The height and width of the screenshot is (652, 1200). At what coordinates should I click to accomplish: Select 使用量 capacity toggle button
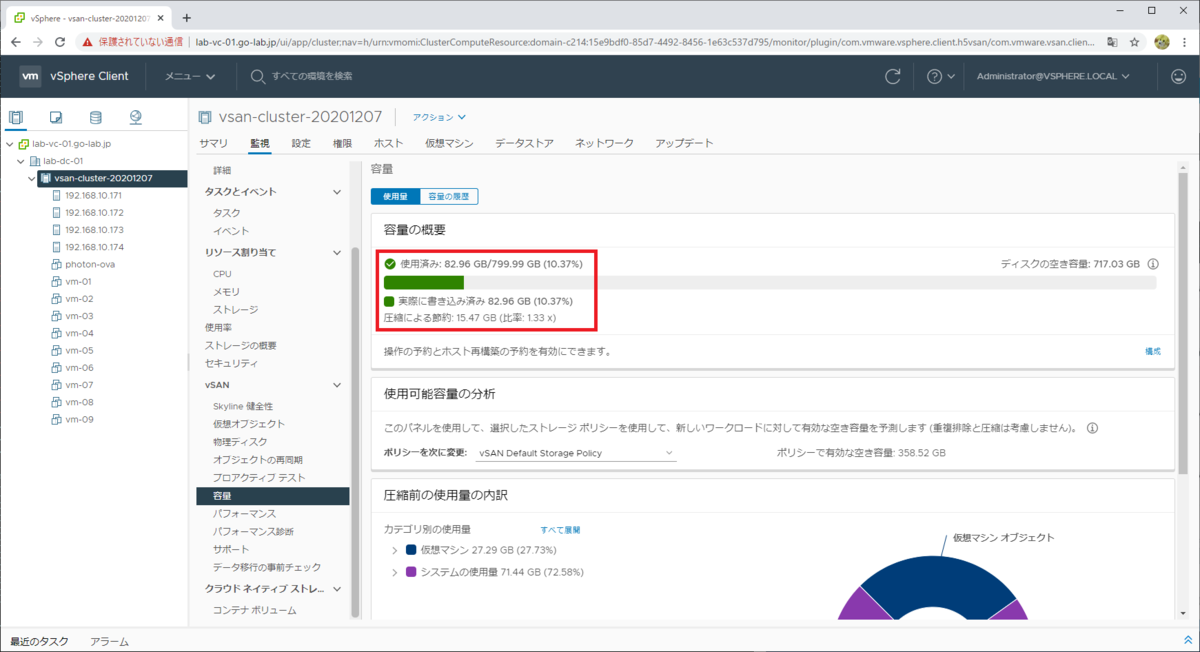(395, 197)
